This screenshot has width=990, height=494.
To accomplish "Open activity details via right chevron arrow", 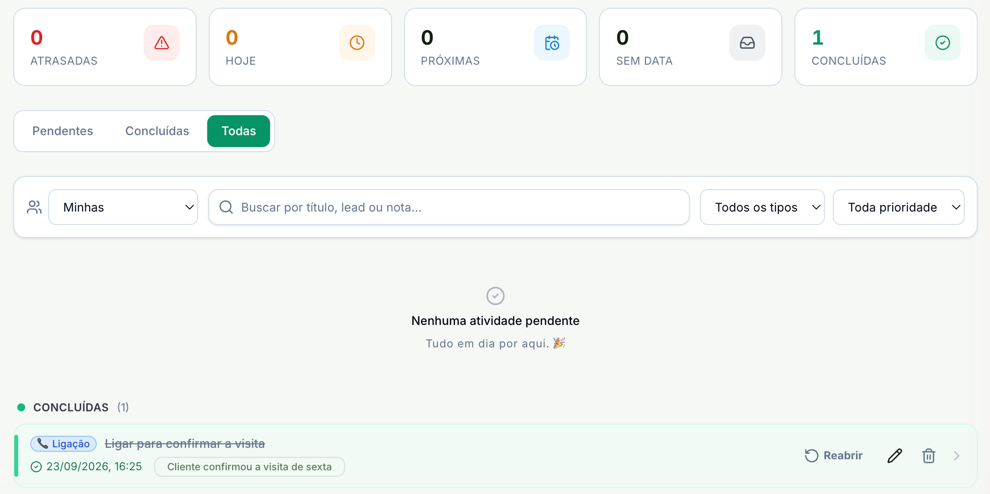I will [957, 455].
